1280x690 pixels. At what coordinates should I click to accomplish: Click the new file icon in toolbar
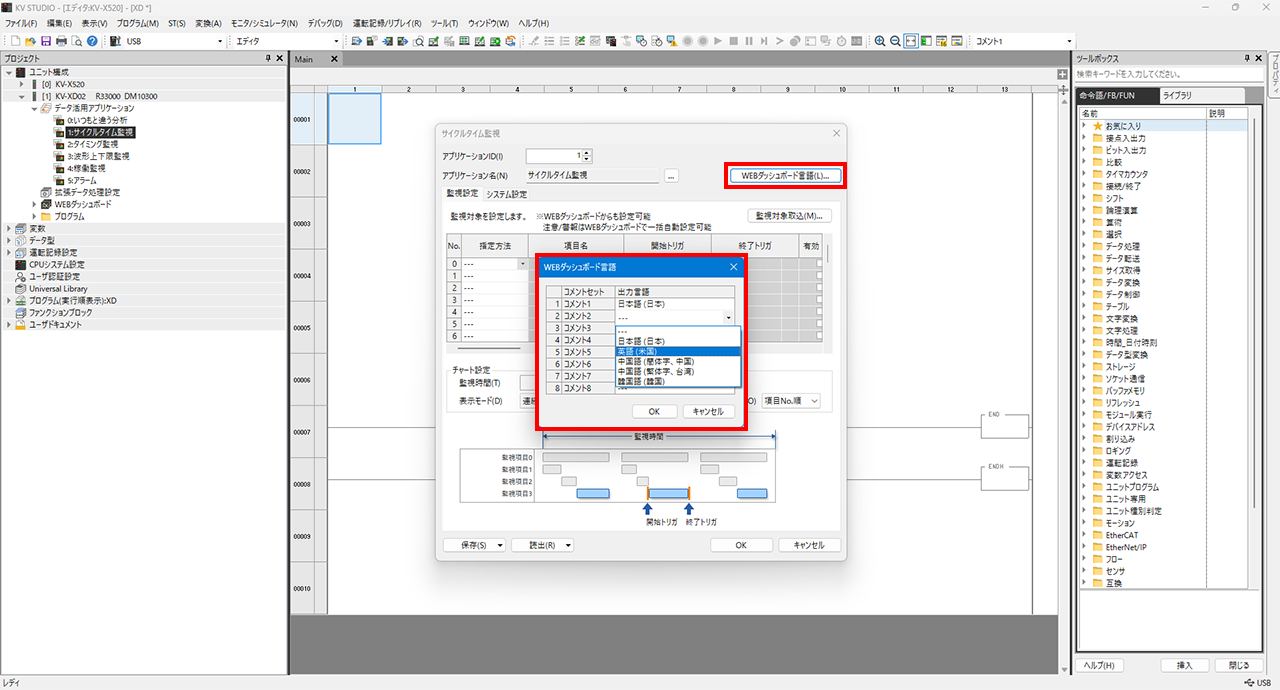coord(15,41)
